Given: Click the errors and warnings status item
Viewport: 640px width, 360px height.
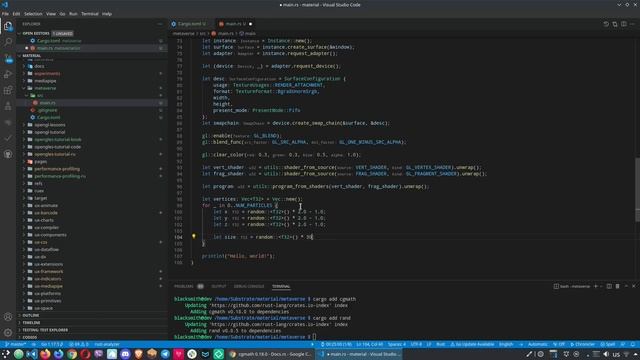Looking at the screenshot, I should pyautogui.click(x=79, y=344).
